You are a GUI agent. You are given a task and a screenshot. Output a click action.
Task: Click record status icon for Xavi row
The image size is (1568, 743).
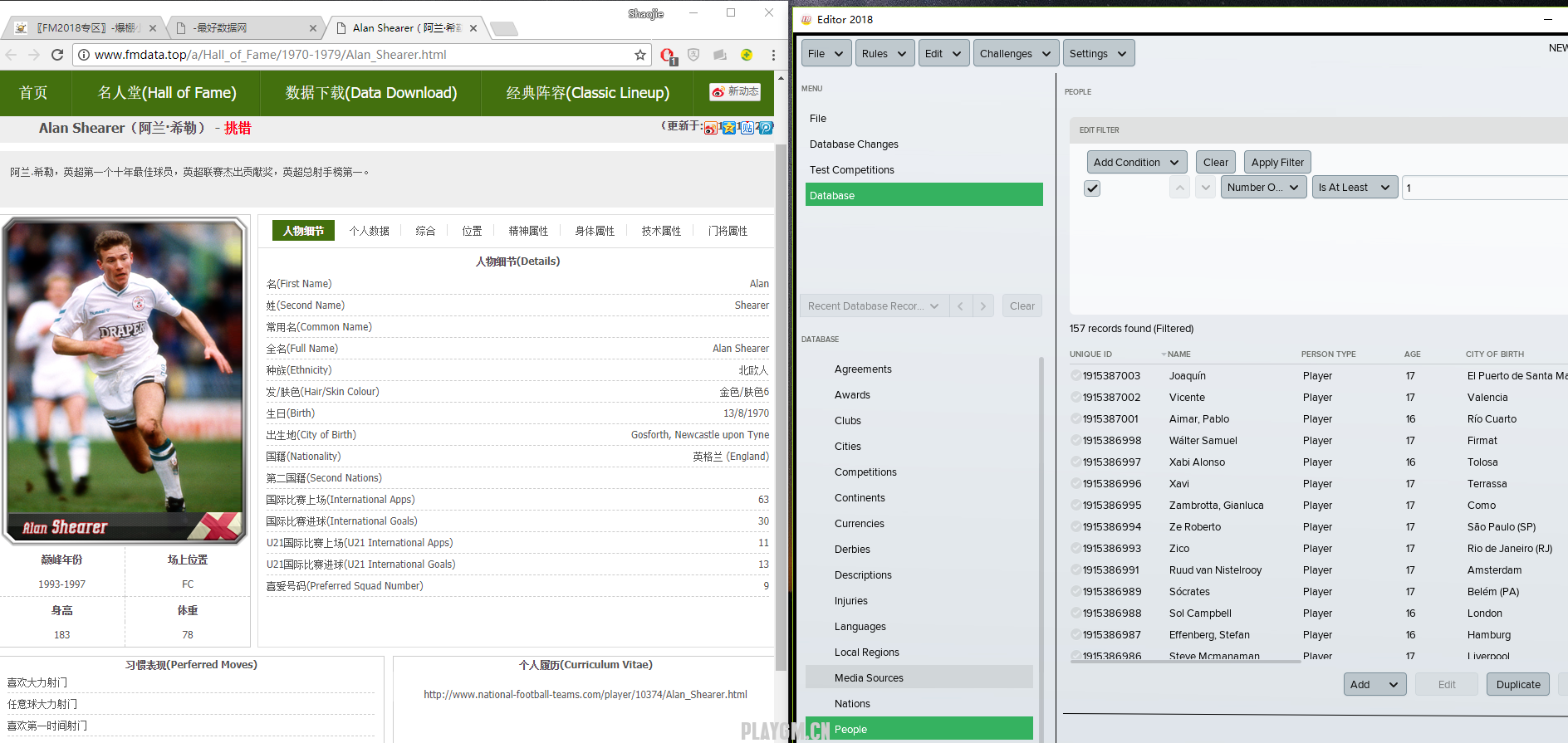click(1076, 484)
